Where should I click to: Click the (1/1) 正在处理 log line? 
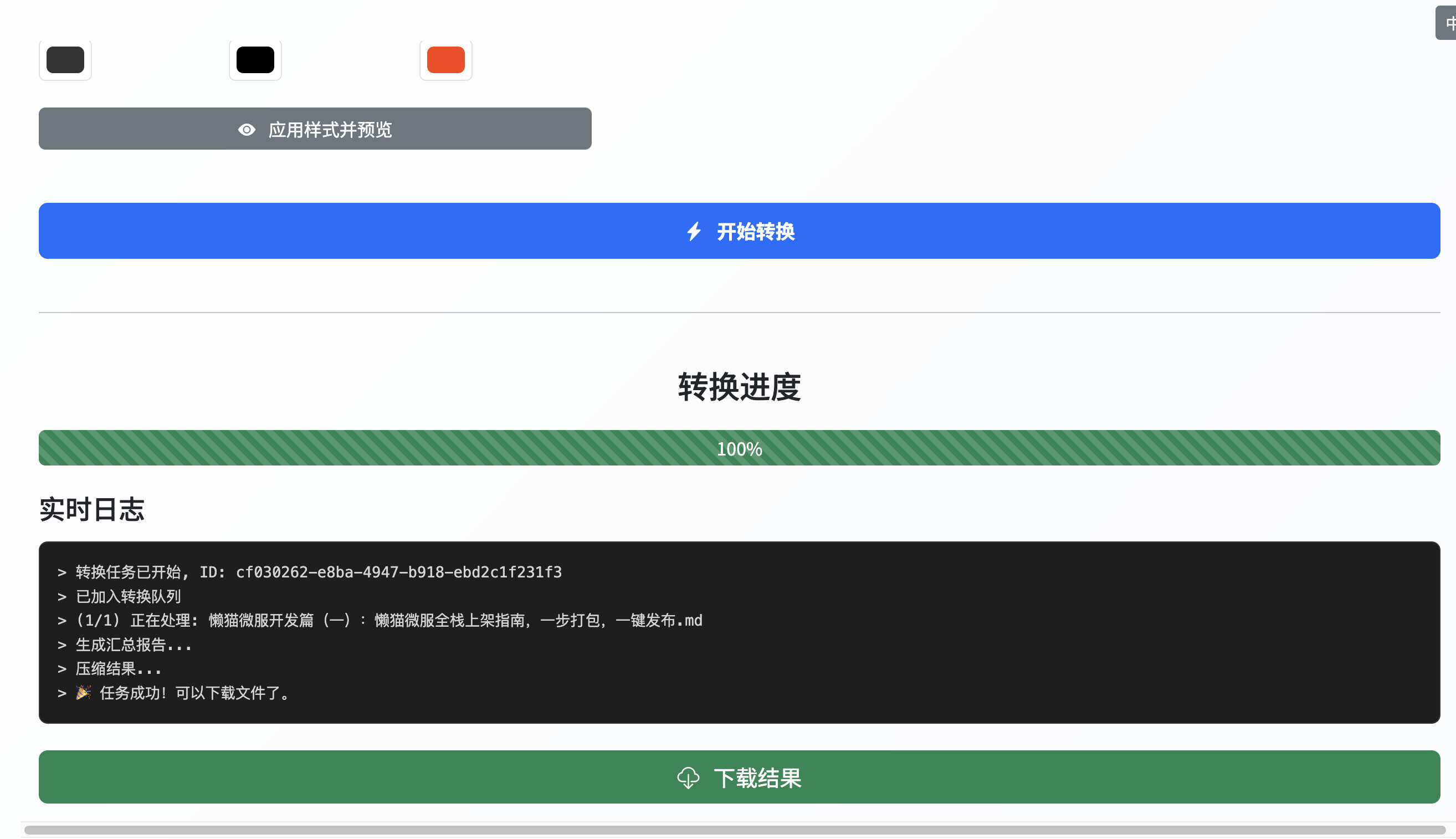pos(380,620)
